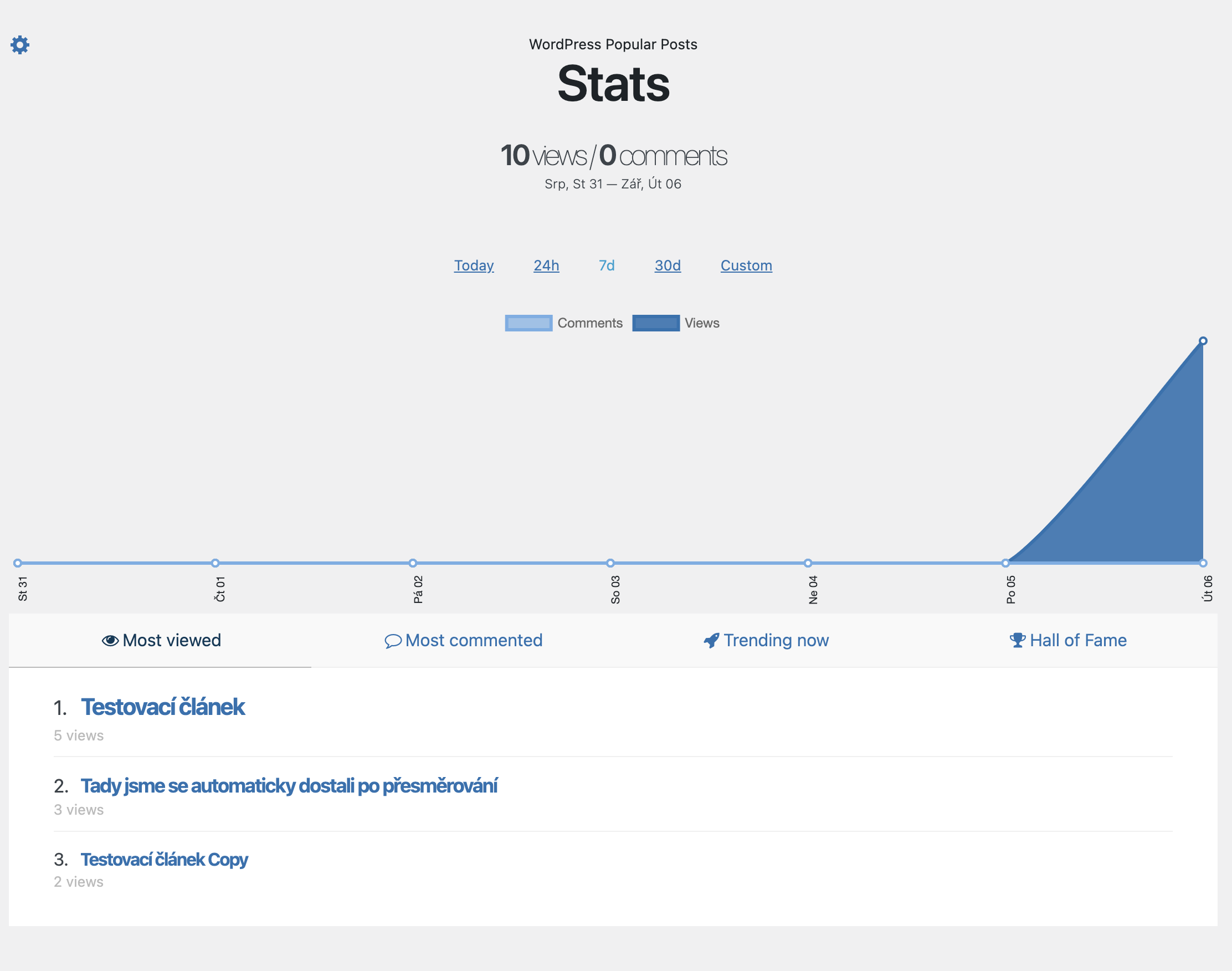Switch to the Most commented tab

(463, 641)
